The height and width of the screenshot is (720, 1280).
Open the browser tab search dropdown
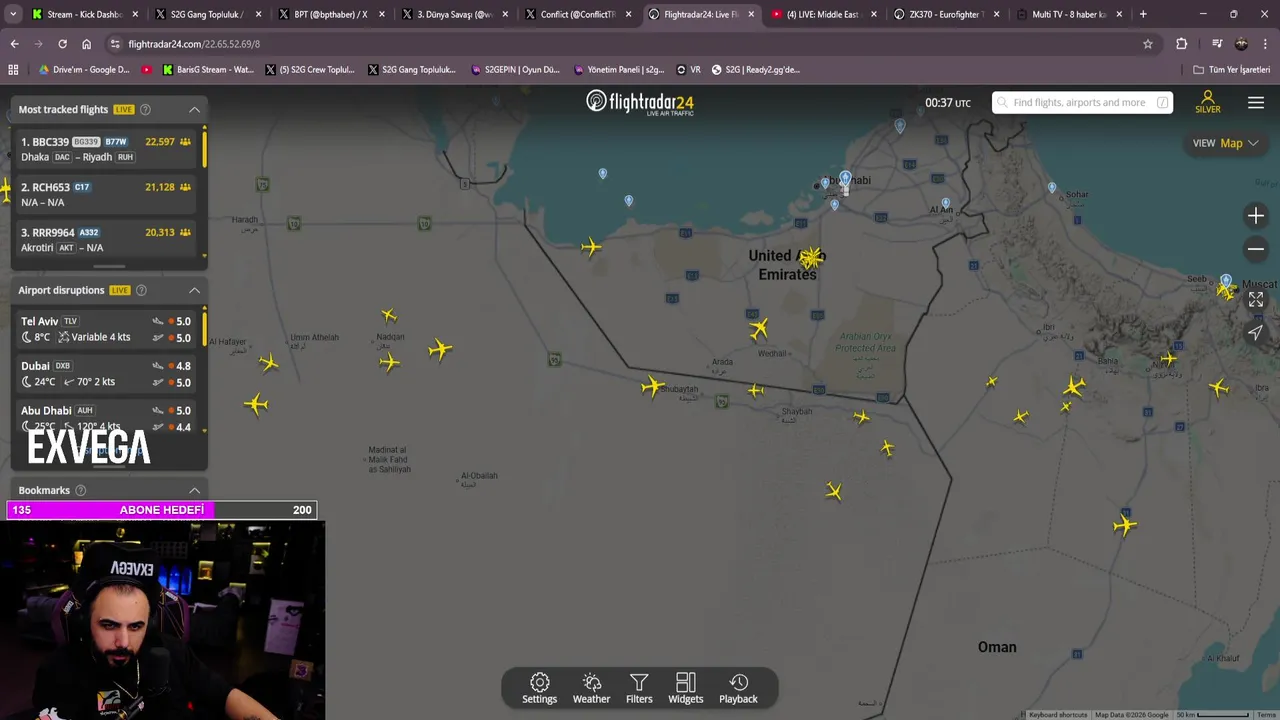pyautogui.click(x=13, y=14)
